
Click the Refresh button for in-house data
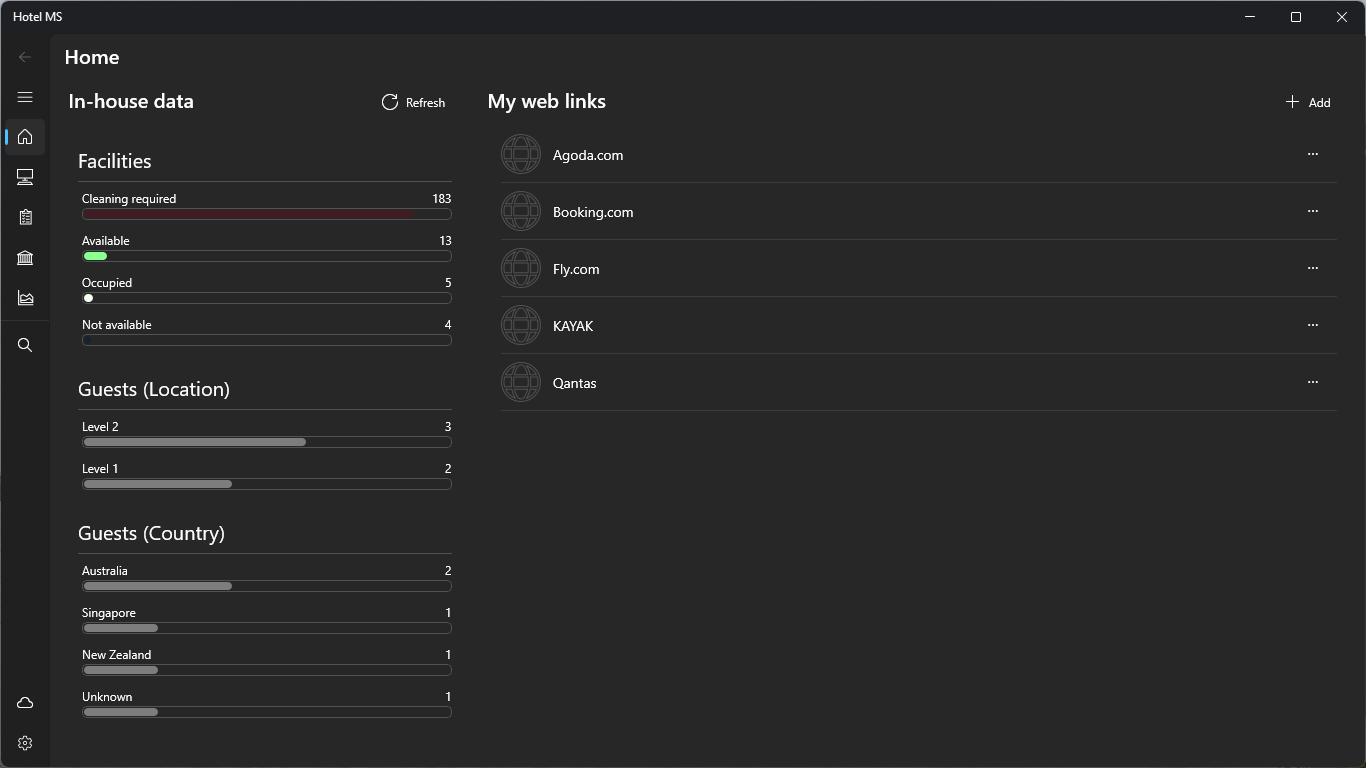[x=413, y=102]
